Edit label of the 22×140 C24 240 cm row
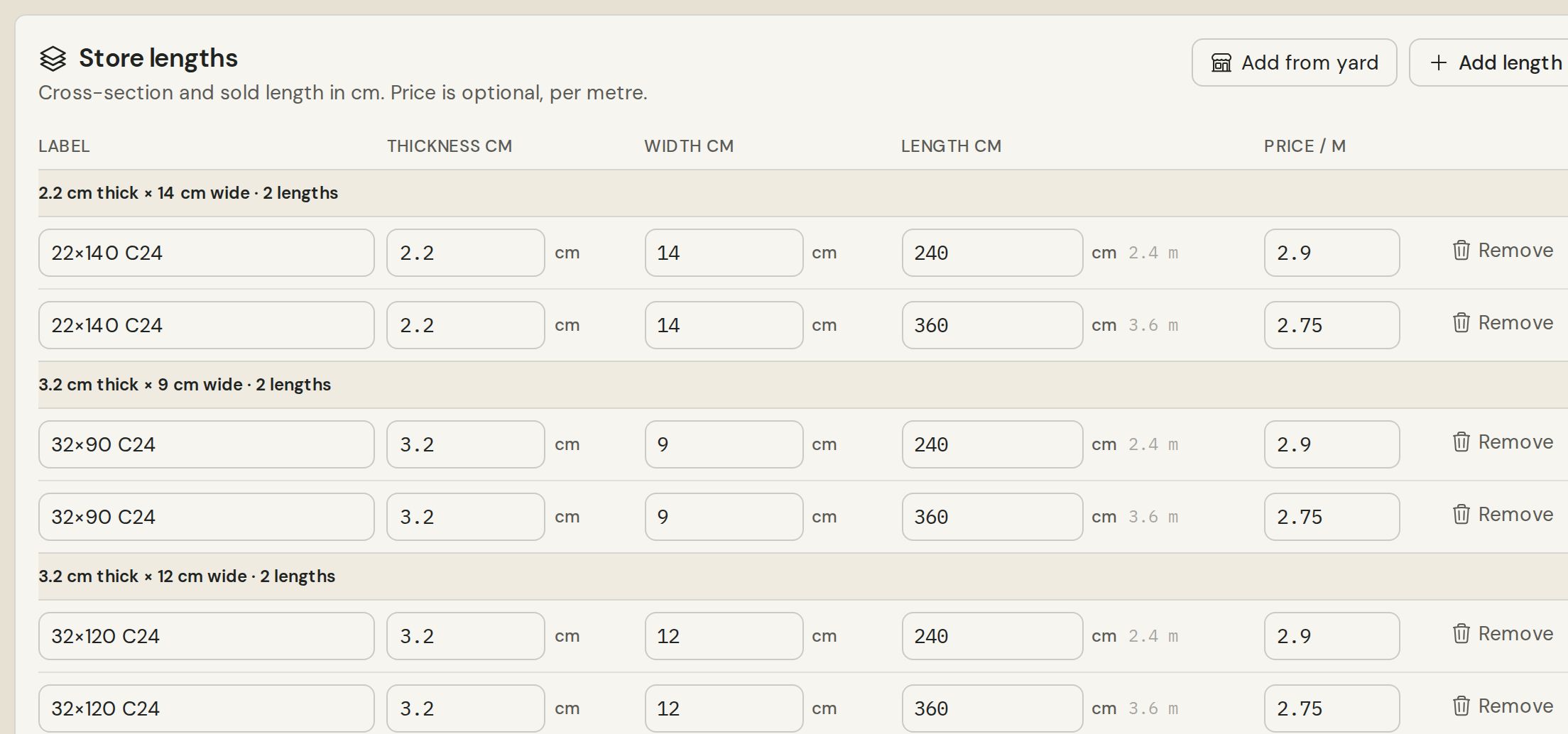Image resolution: width=1568 pixels, height=734 pixels. 206,253
